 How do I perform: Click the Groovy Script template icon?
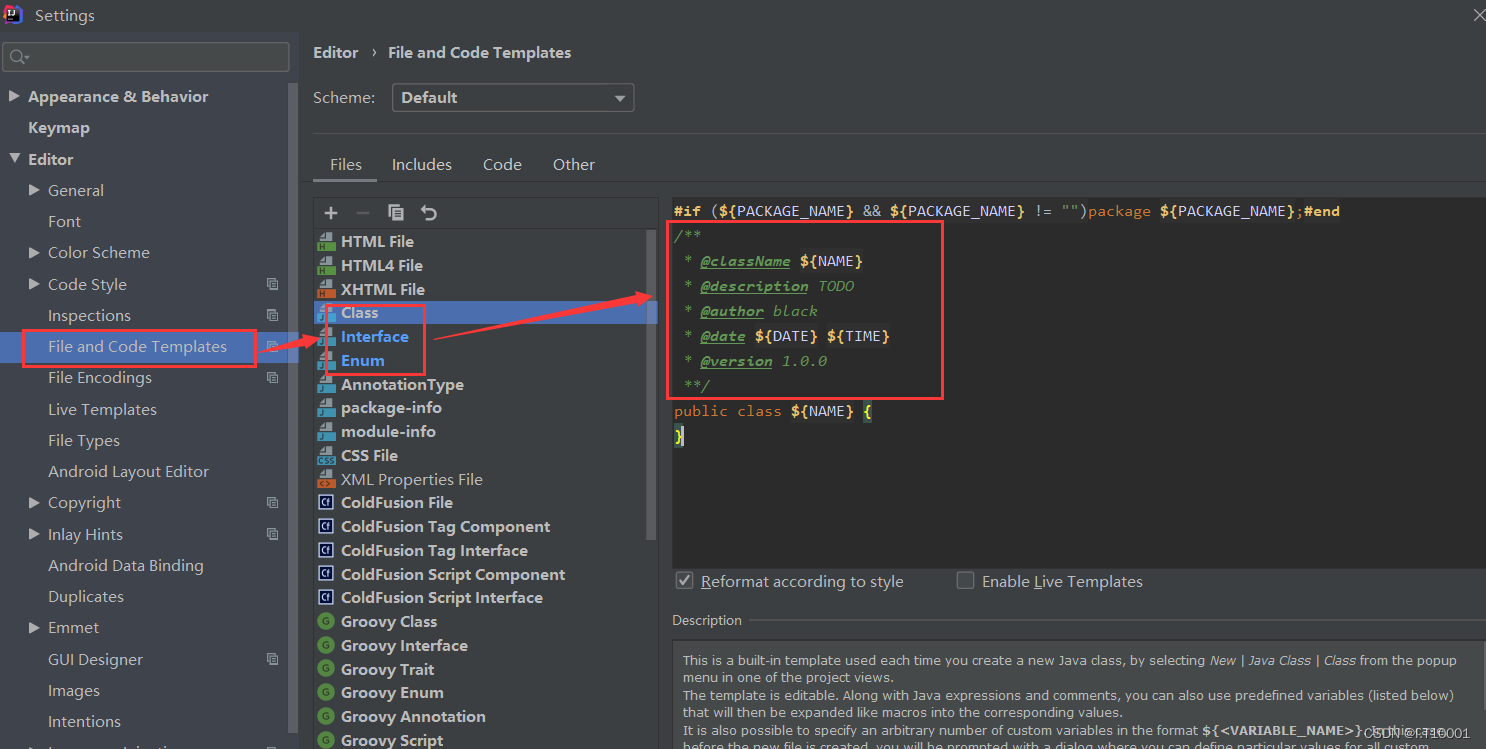325,741
